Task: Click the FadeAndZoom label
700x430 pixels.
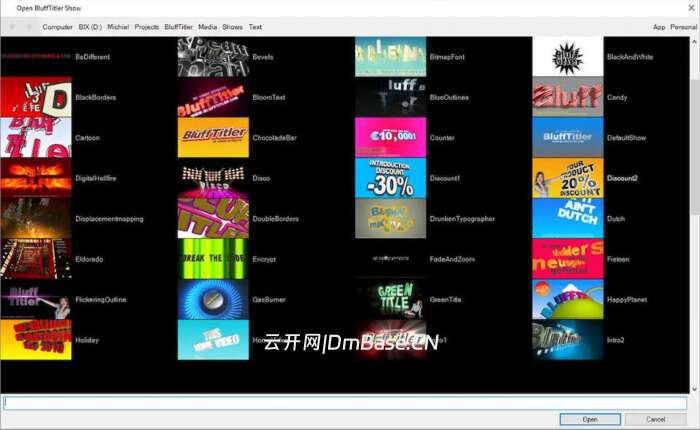Action: coord(452,259)
